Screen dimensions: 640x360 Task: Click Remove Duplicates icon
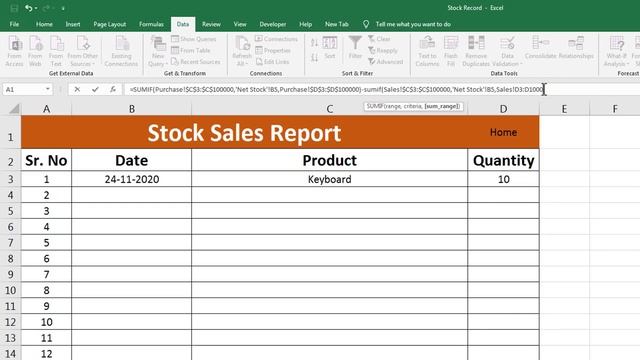(x=476, y=51)
